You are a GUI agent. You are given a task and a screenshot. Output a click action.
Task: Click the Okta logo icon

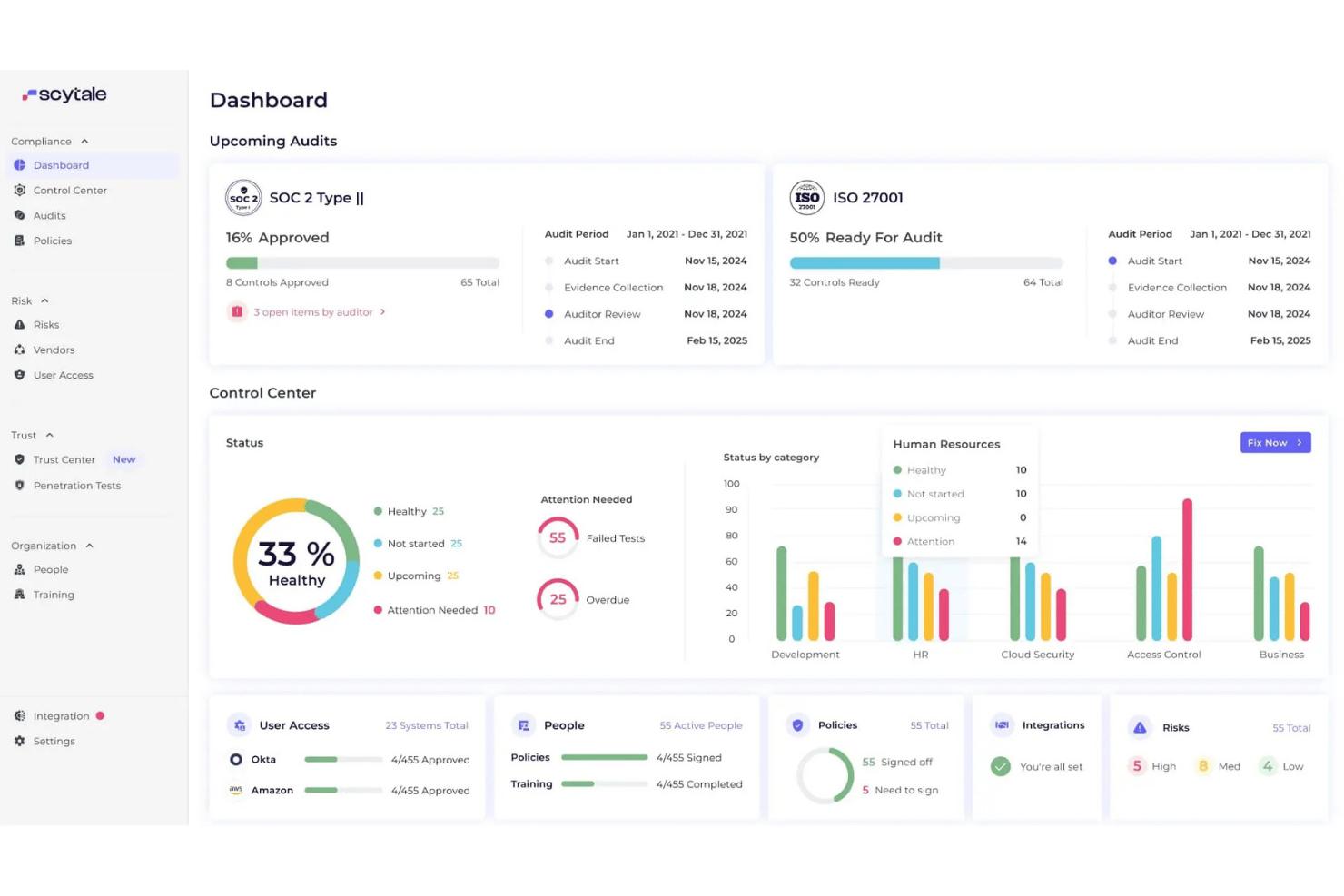click(x=236, y=760)
